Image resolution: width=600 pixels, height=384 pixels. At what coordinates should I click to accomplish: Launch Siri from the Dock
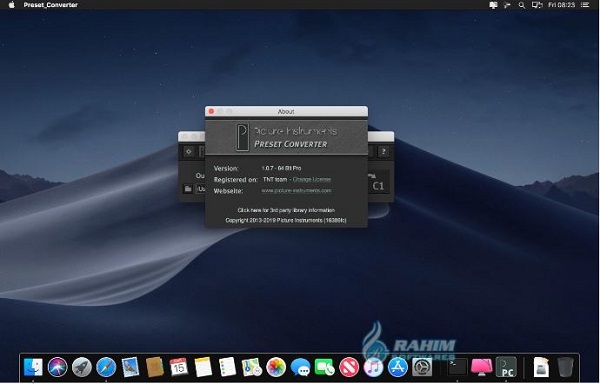[58, 367]
